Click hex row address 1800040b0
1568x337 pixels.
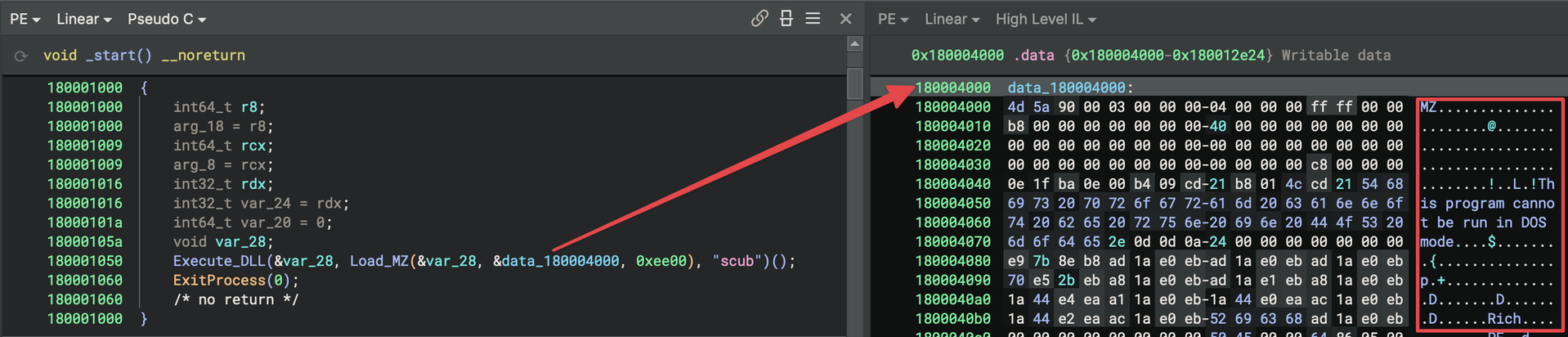952,319
